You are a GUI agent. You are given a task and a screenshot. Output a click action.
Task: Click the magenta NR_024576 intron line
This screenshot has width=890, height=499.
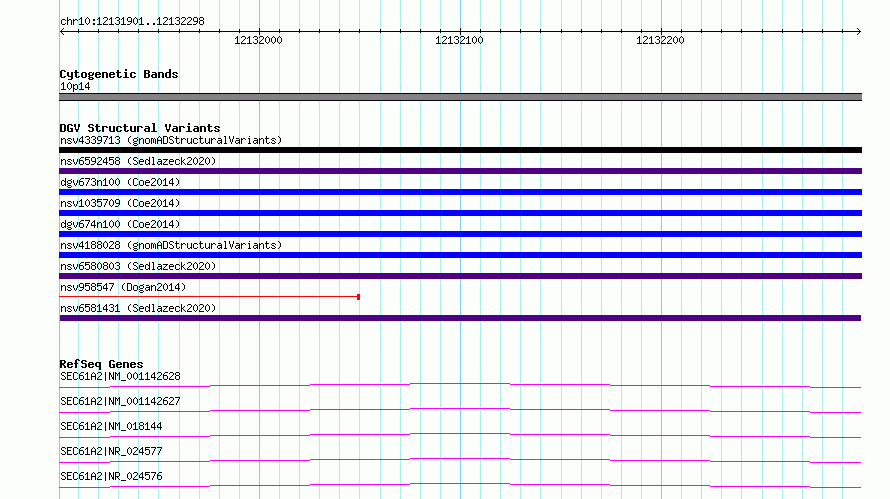(x=460, y=485)
